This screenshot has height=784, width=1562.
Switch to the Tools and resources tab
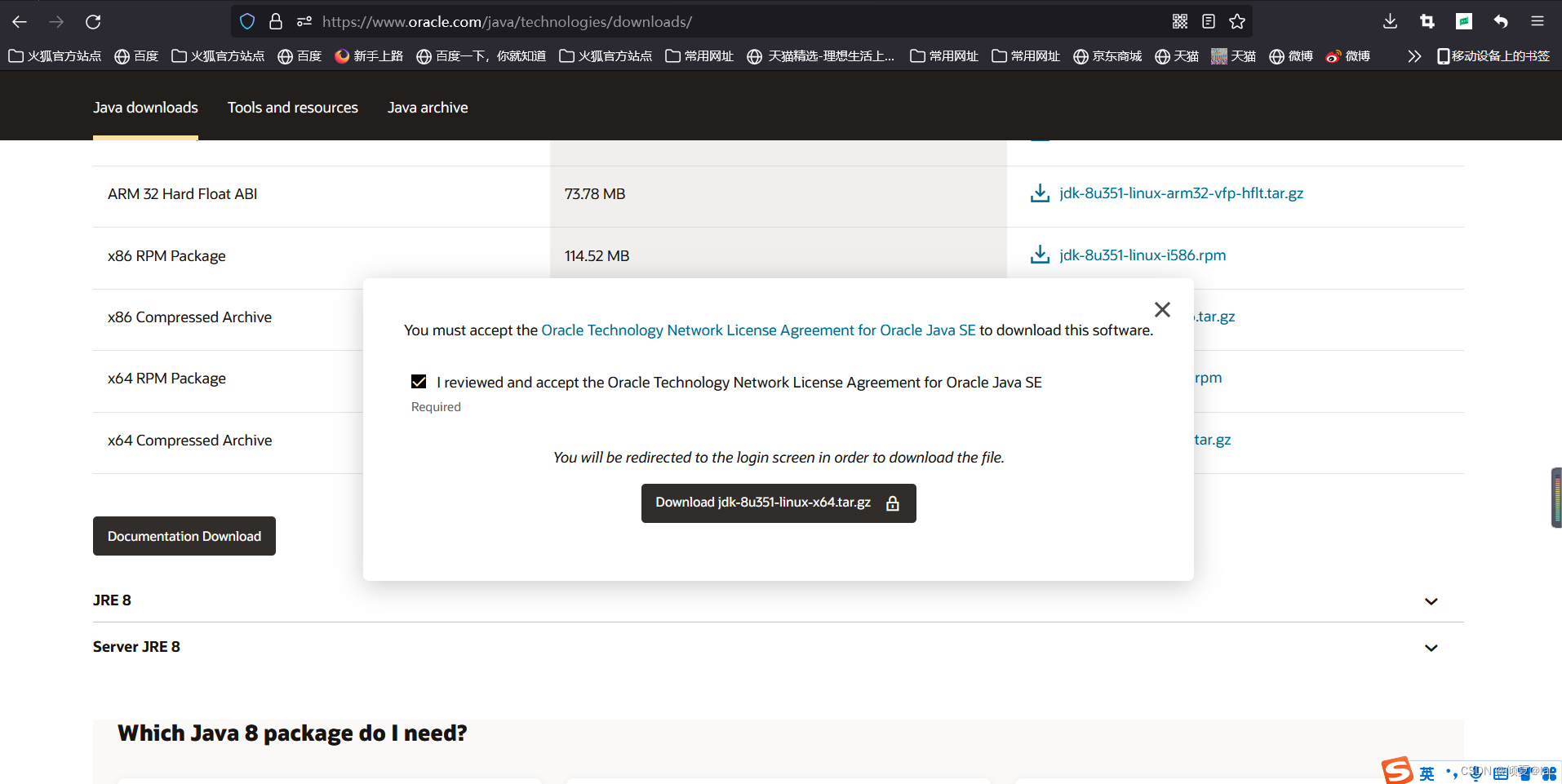(293, 108)
